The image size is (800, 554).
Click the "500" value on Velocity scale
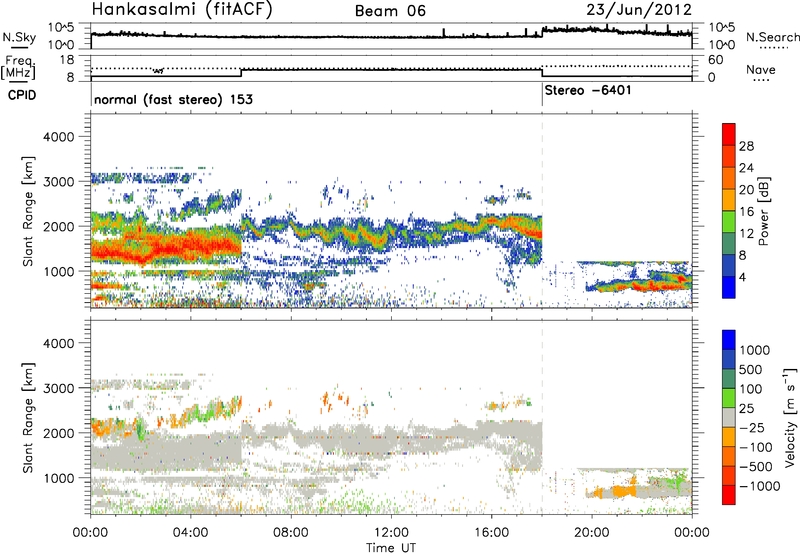(751, 370)
